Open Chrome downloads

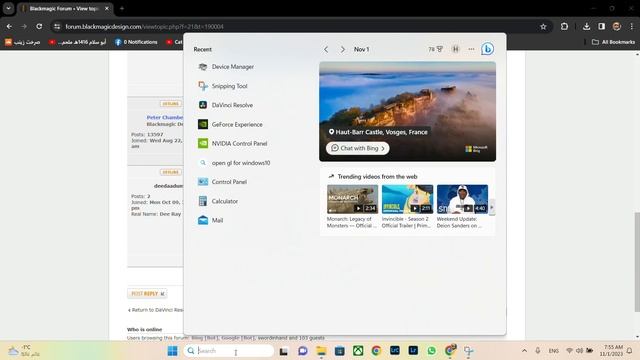pos(587,27)
